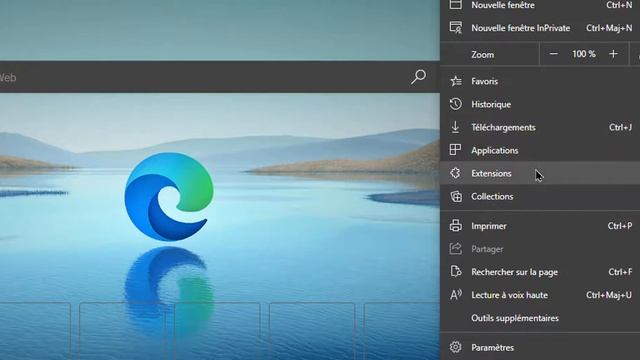This screenshot has width=640, height=360.
Task: Expand Outils supplémentaires submenu
Action: point(540,318)
